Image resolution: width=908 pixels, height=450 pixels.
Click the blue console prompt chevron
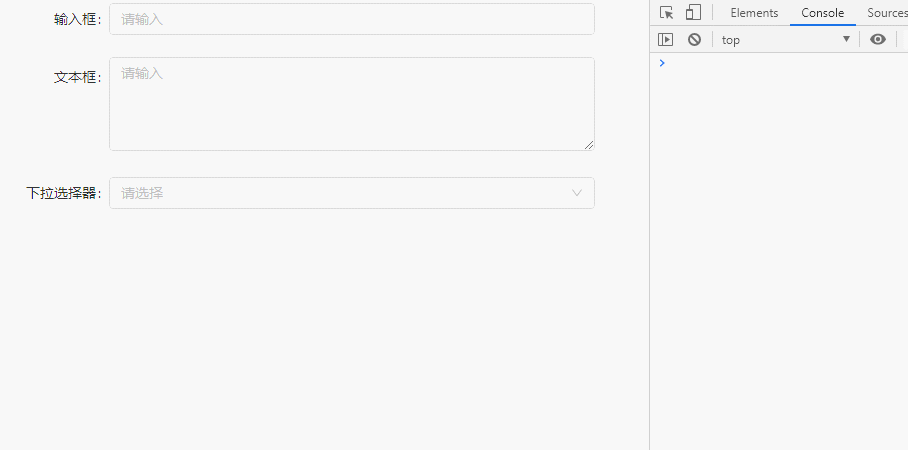(662, 63)
